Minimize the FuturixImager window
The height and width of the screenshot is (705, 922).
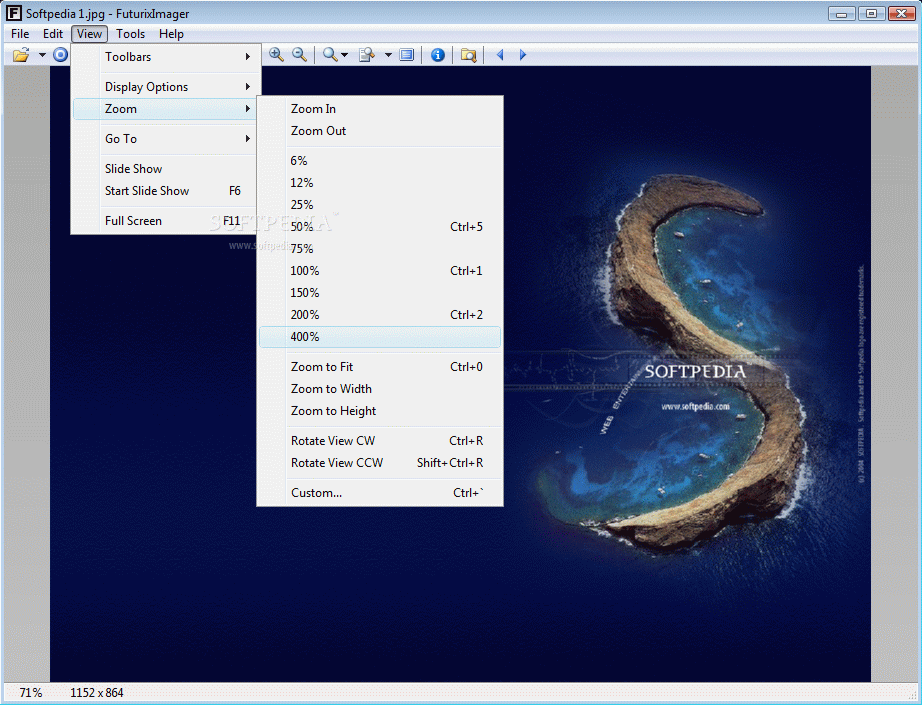click(x=841, y=14)
